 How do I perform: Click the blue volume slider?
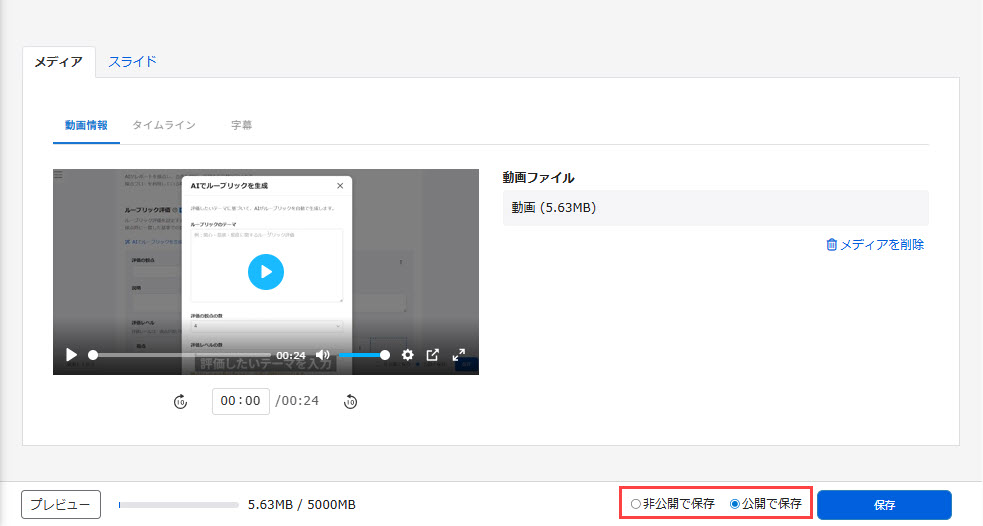[363, 355]
